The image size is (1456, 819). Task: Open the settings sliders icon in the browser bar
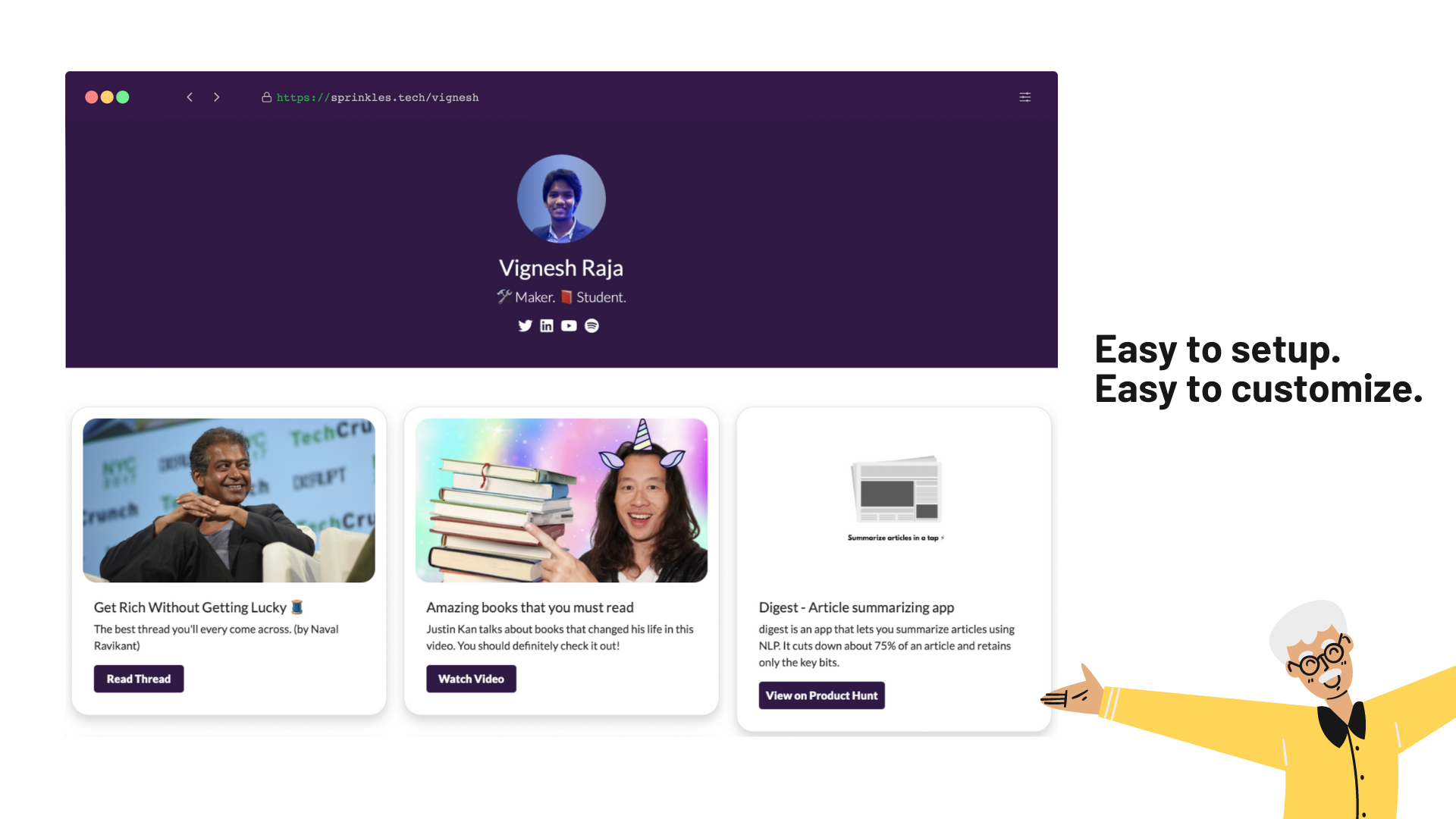[1025, 97]
